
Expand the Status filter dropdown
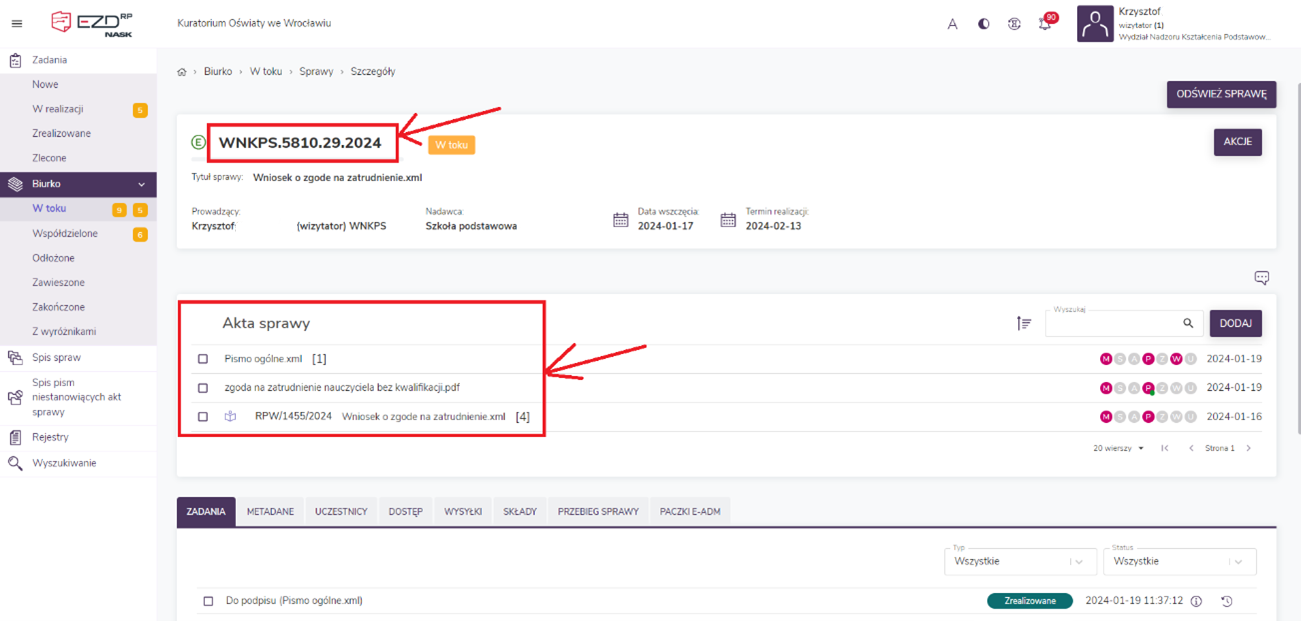1179,562
